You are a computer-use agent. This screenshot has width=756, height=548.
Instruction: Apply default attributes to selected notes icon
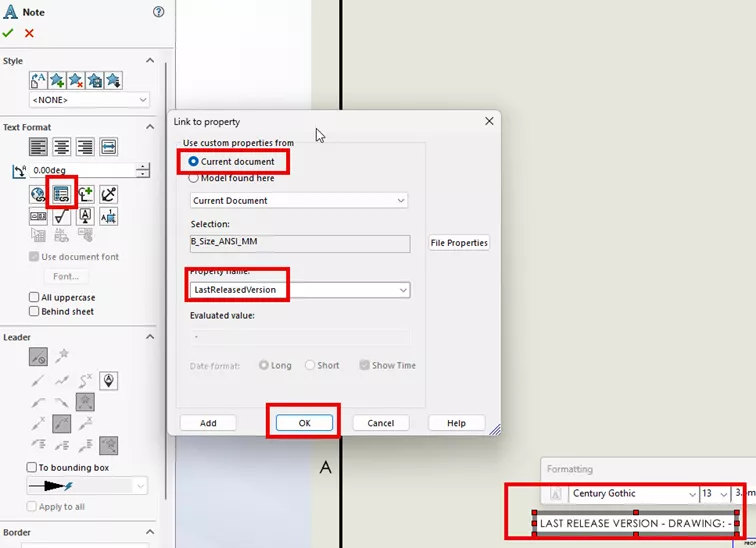click(x=38, y=80)
